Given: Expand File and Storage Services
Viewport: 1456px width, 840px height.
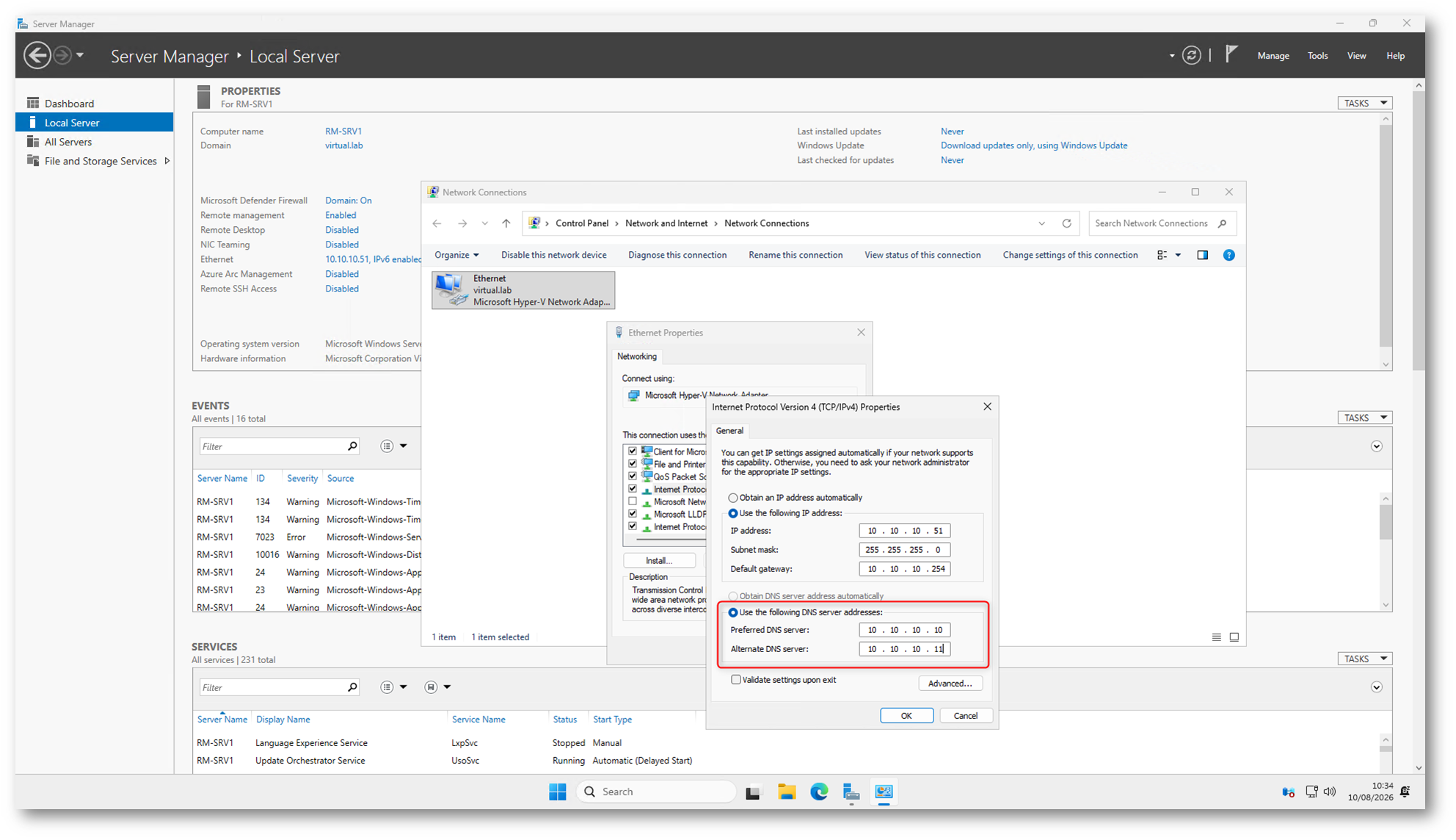Looking at the screenshot, I should click(x=167, y=161).
